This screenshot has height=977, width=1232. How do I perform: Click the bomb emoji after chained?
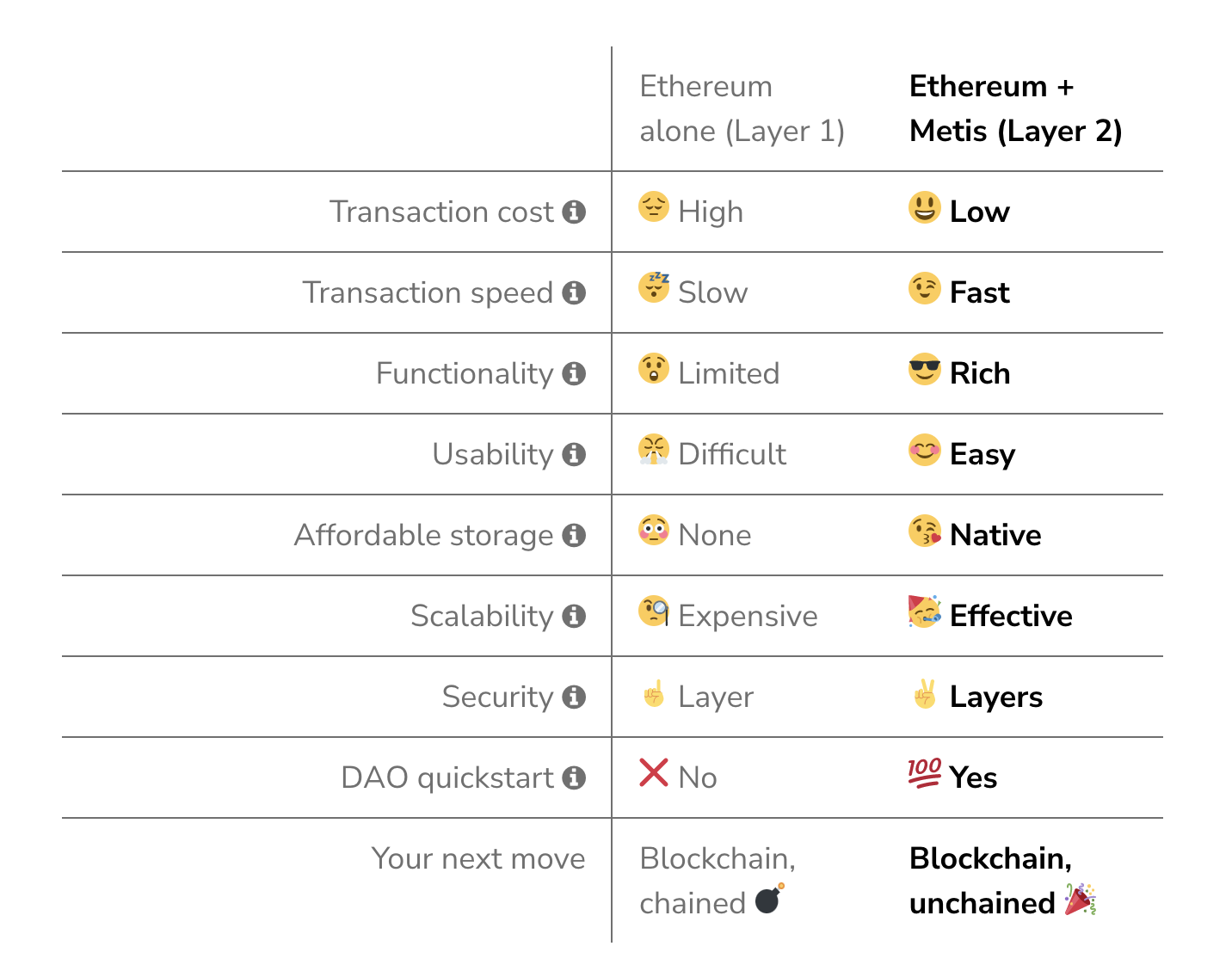[770, 899]
